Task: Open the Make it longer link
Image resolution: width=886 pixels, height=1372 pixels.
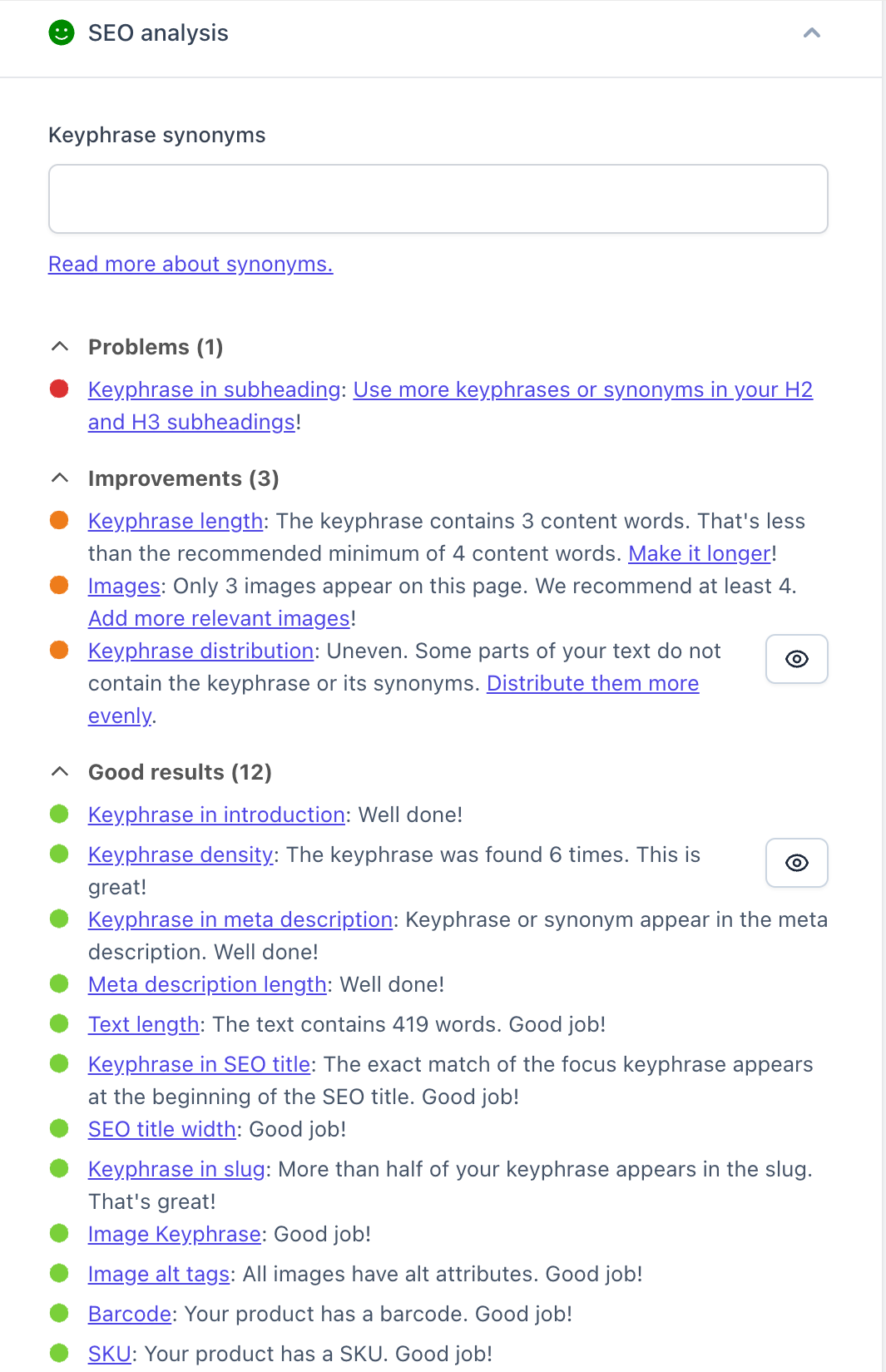Action: point(700,554)
